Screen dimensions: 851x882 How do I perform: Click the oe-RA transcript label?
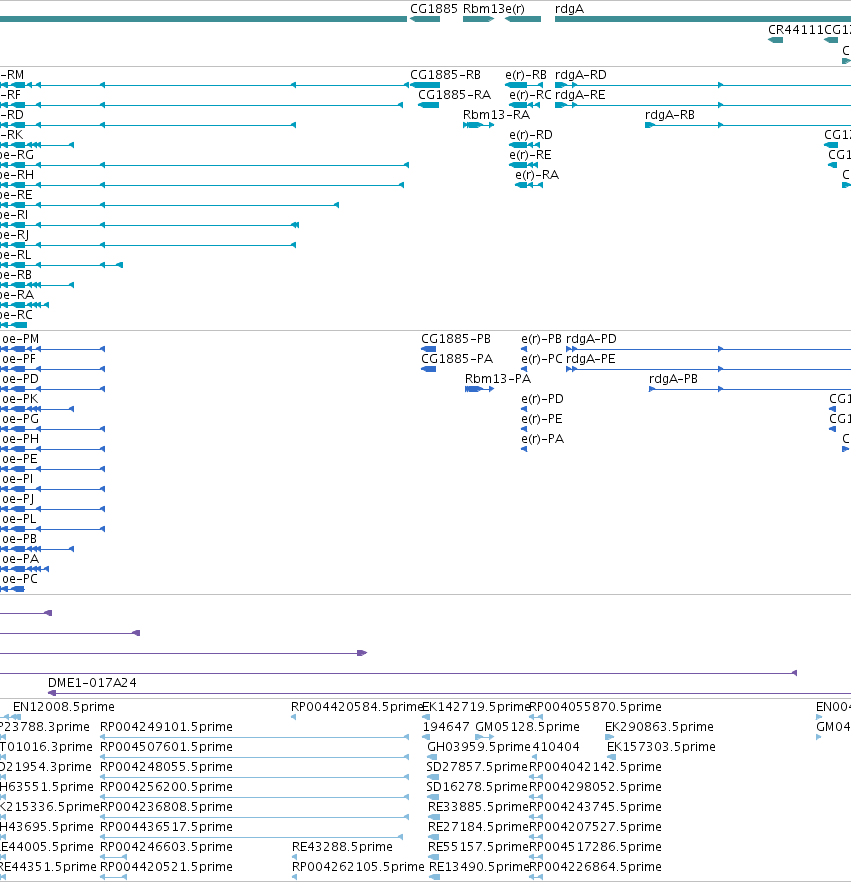(17, 295)
